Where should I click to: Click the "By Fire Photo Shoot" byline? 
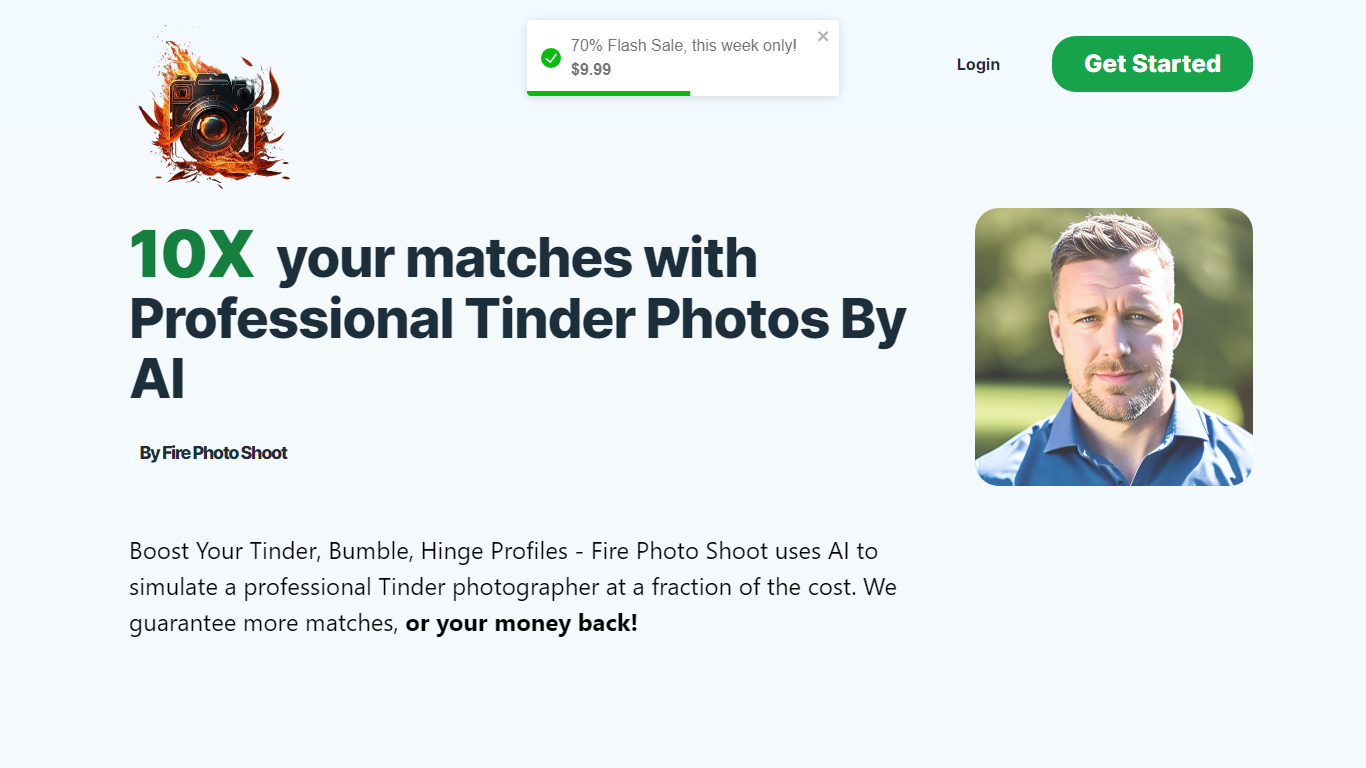(x=213, y=453)
